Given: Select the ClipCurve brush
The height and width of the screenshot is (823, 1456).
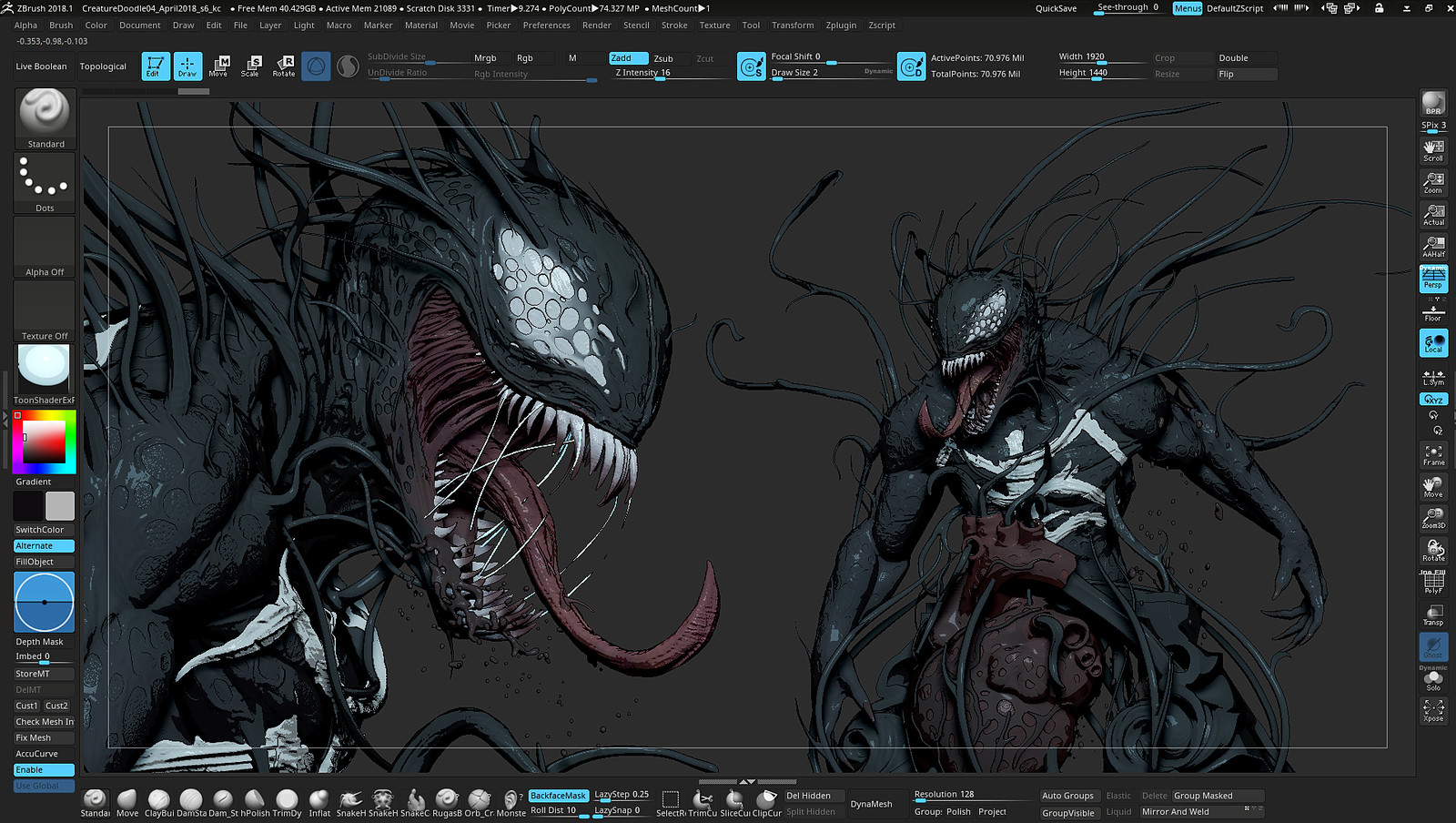Looking at the screenshot, I should tap(767, 802).
